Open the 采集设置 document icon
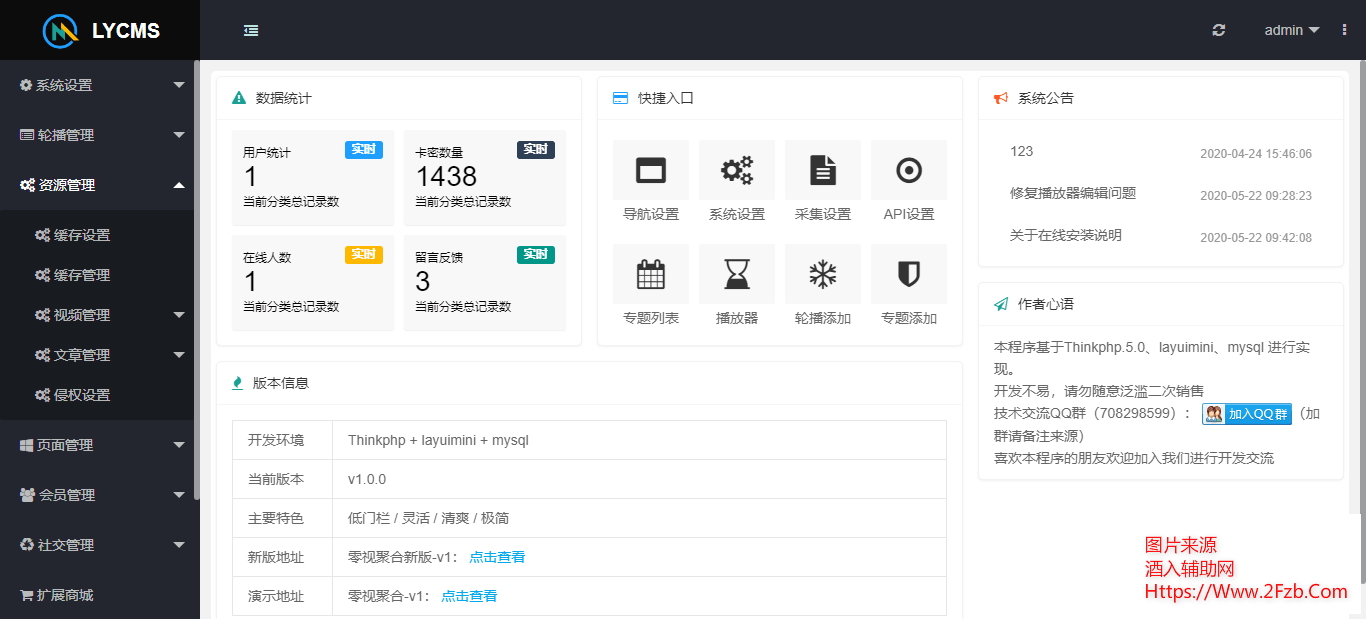Viewport: 1366px width, 619px height. pyautogui.click(x=823, y=171)
